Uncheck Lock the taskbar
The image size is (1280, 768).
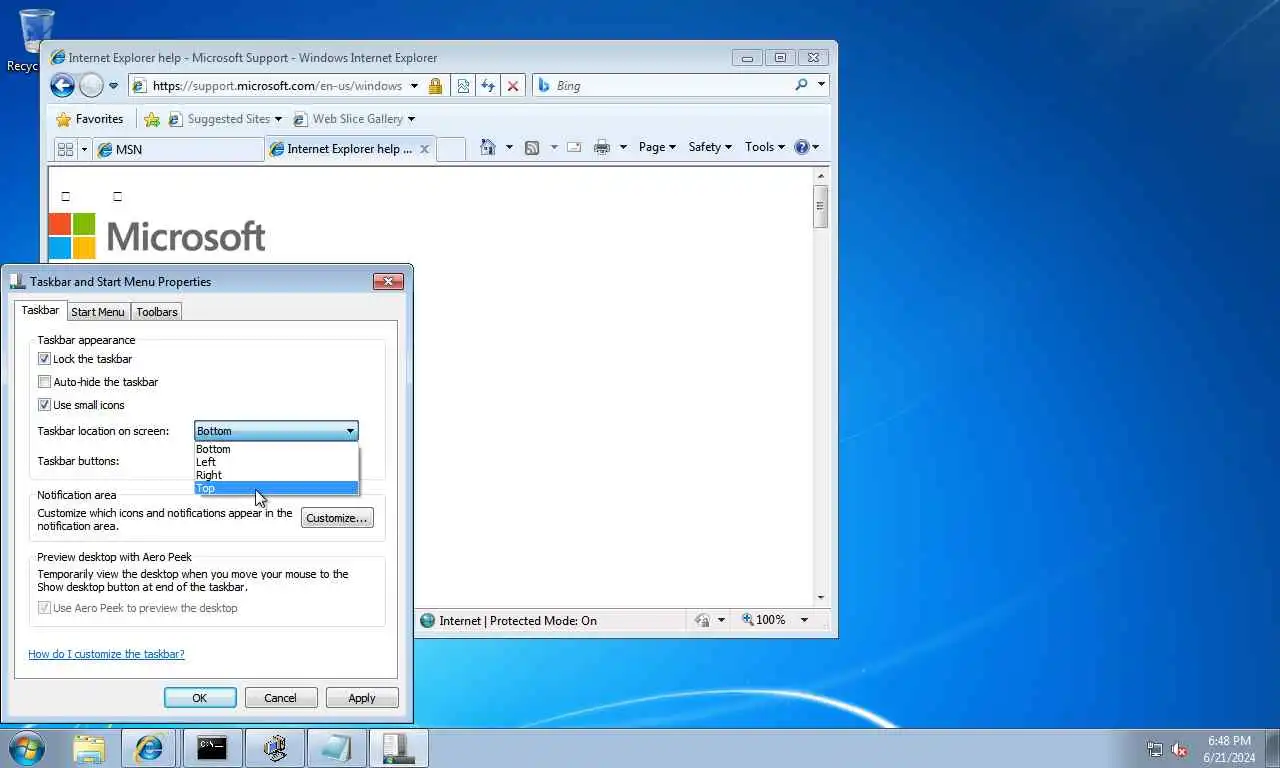tap(44, 359)
